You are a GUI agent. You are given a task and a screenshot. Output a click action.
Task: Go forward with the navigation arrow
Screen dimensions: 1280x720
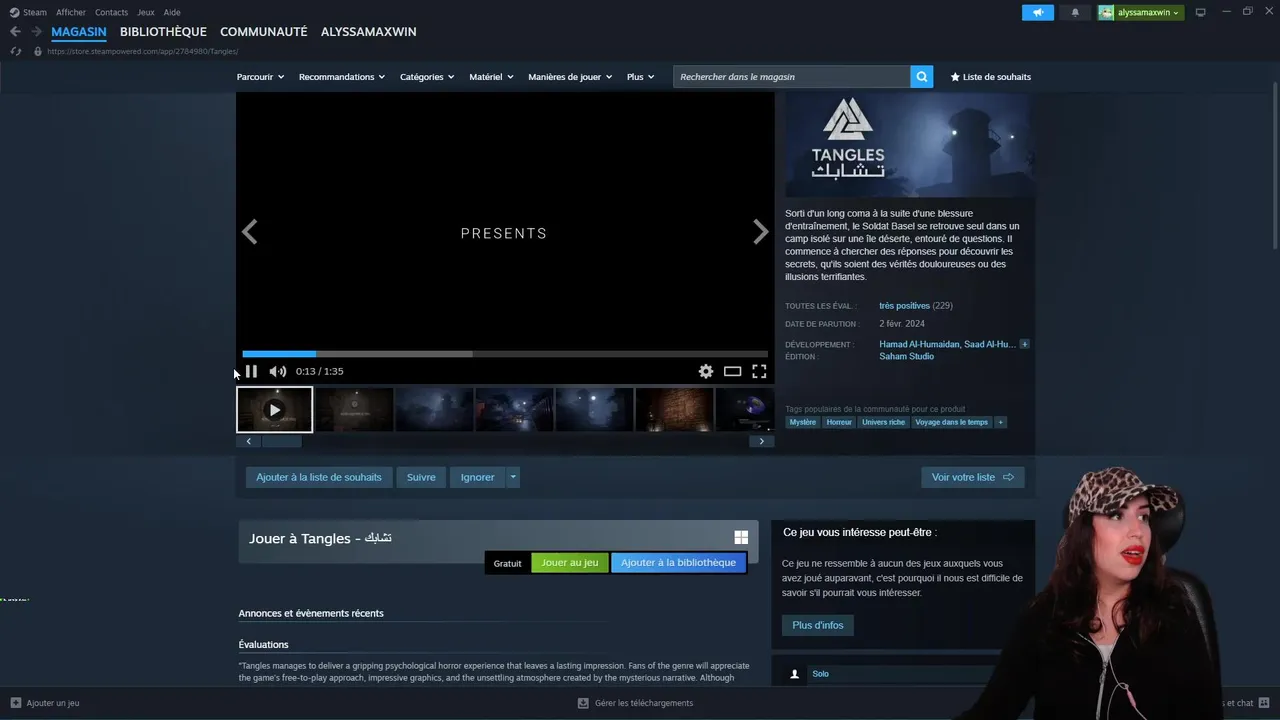click(36, 32)
